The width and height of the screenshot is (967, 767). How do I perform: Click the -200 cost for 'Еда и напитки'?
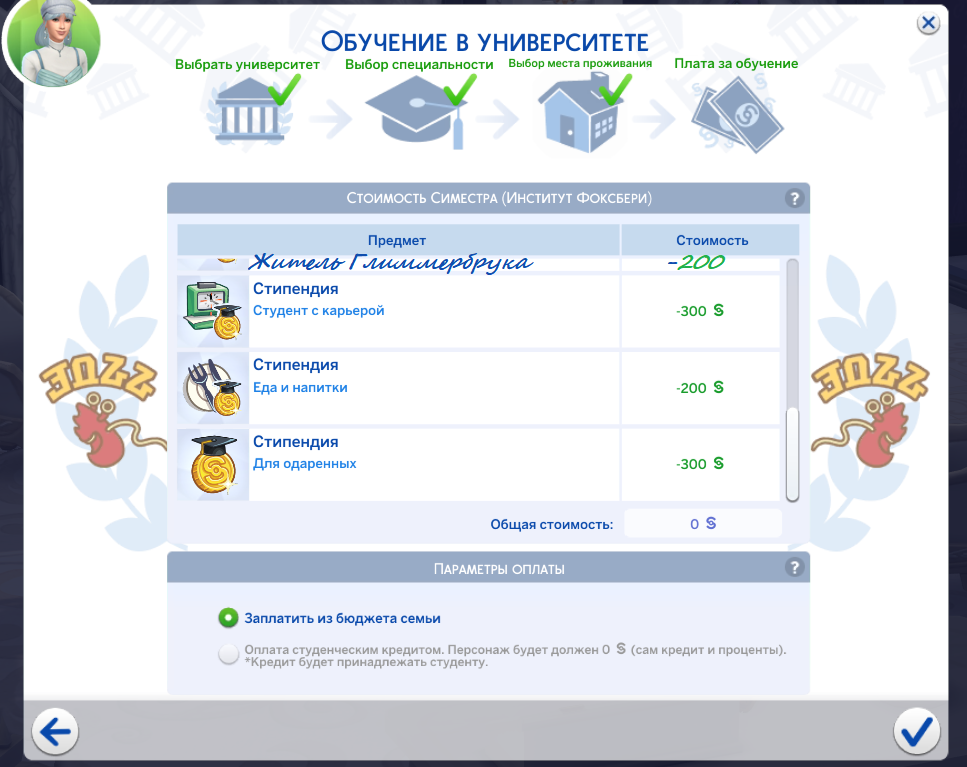point(699,388)
